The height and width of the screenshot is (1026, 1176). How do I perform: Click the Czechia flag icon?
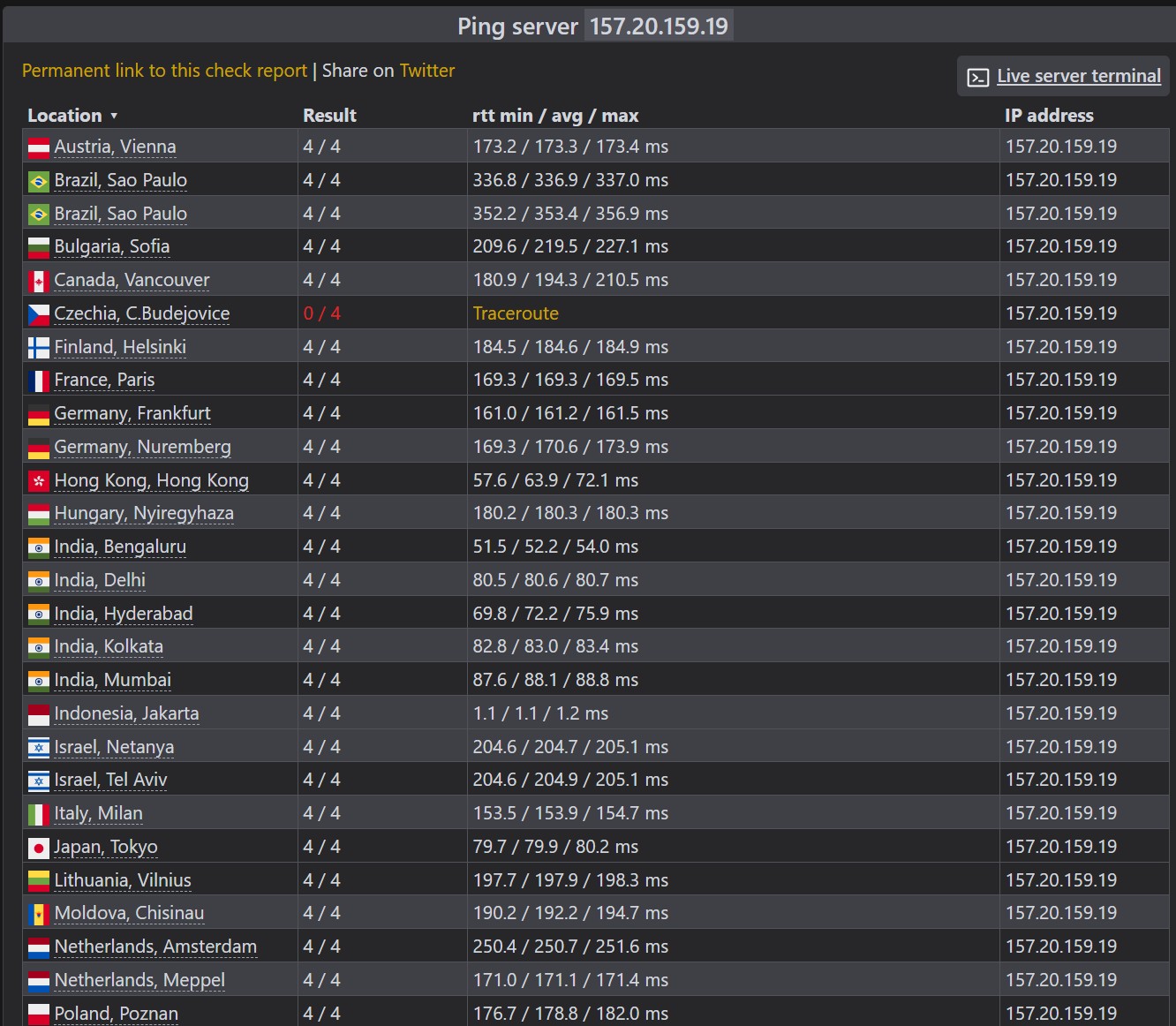click(x=39, y=315)
